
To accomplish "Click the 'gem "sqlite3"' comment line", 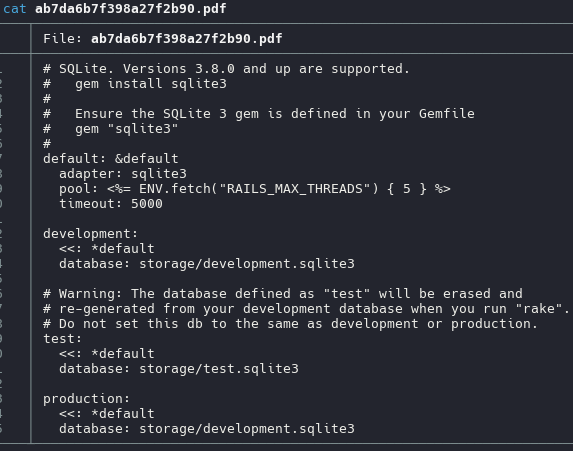I will point(110,129).
